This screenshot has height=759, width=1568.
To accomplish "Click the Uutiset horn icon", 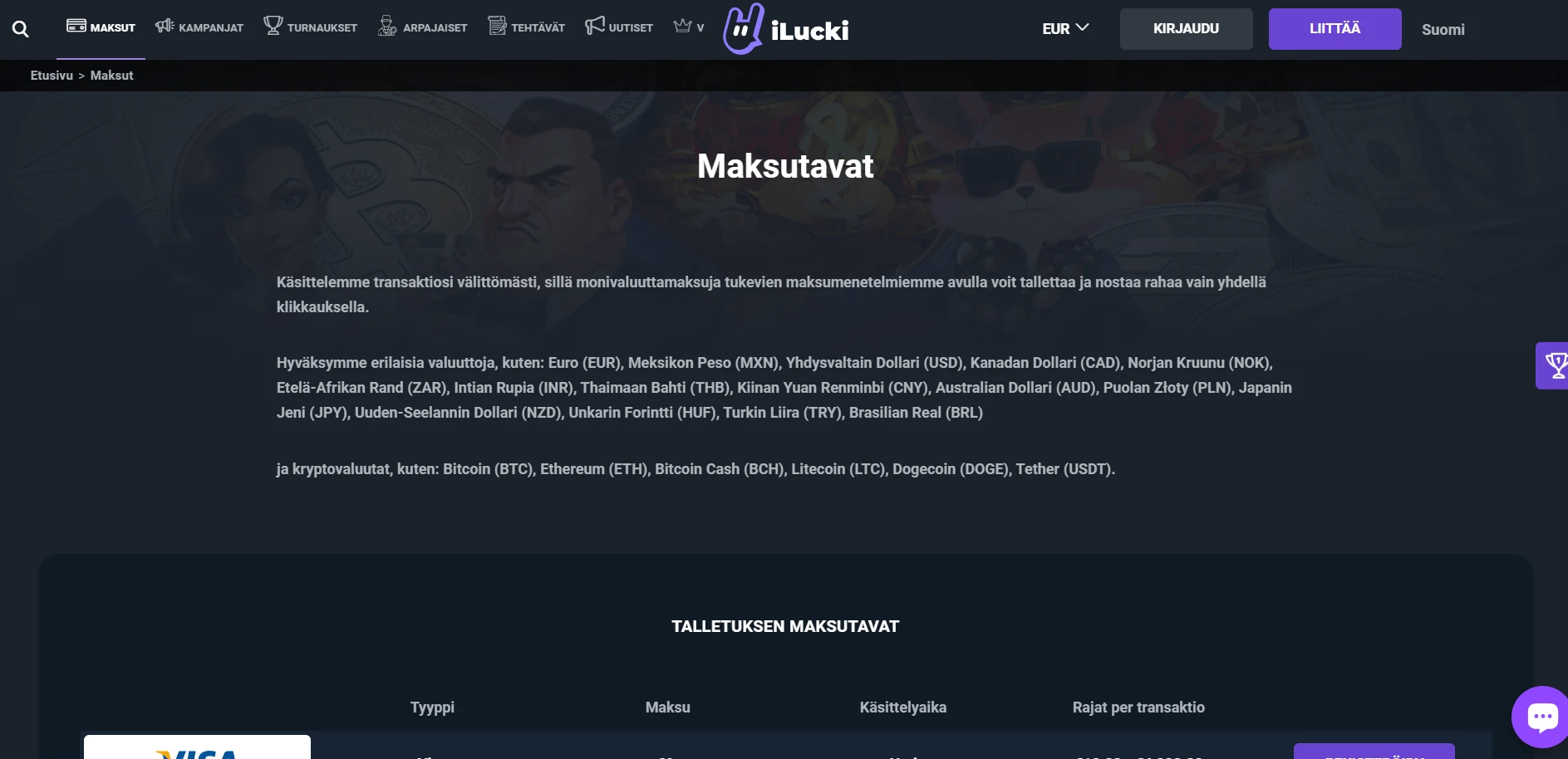I will click(595, 26).
